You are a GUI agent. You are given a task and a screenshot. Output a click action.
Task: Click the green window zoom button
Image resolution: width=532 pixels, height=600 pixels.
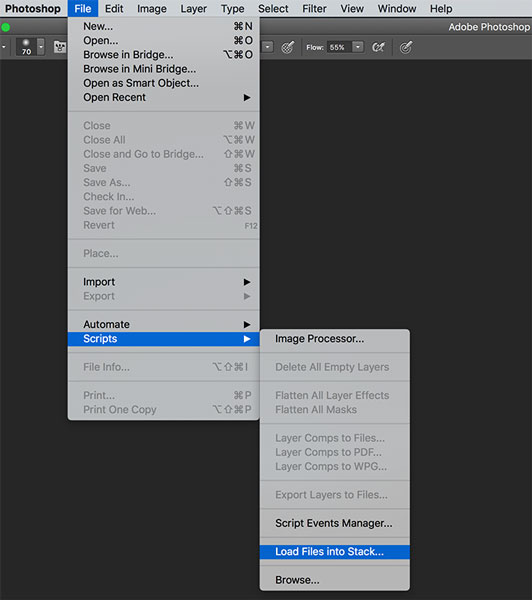coord(6,27)
